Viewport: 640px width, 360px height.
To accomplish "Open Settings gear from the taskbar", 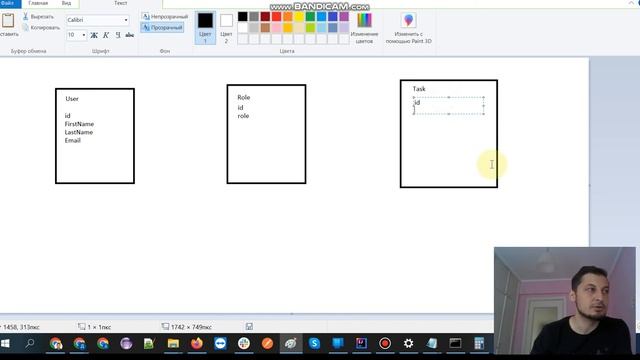I will click(x=408, y=343).
